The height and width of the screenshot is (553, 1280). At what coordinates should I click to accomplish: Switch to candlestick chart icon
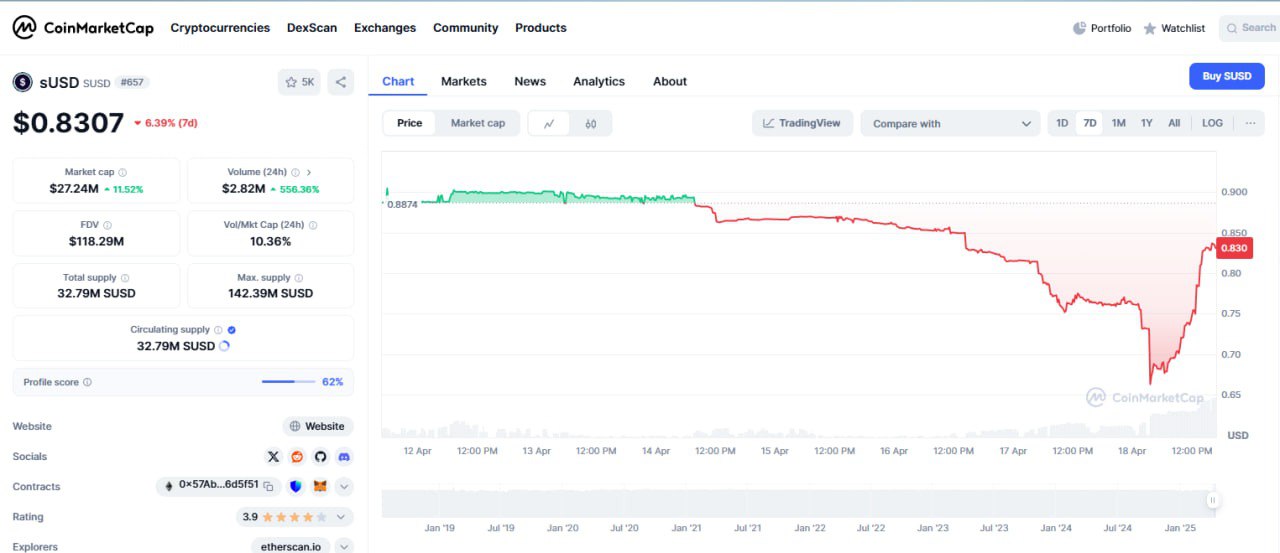pyautogui.click(x=591, y=123)
